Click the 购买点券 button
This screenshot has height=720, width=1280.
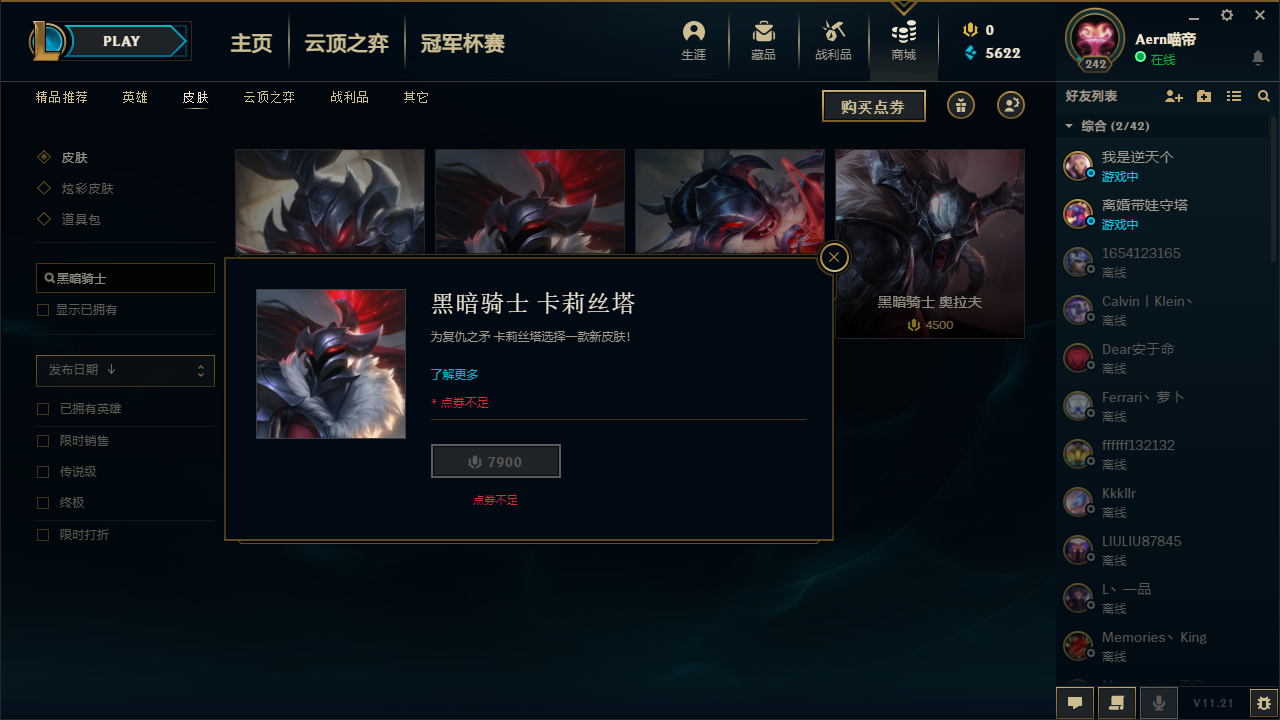(x=874, y=106)
